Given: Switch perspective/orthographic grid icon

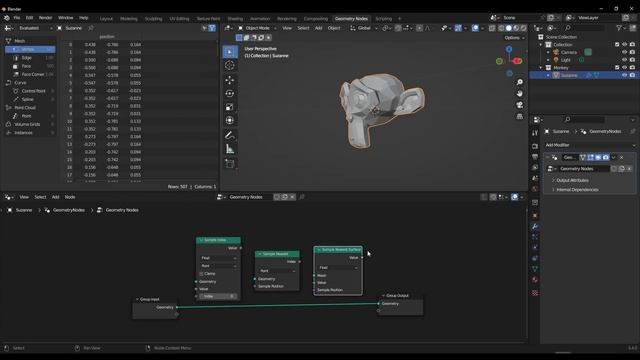Looking at the screenshot, I should coord(520,116).
